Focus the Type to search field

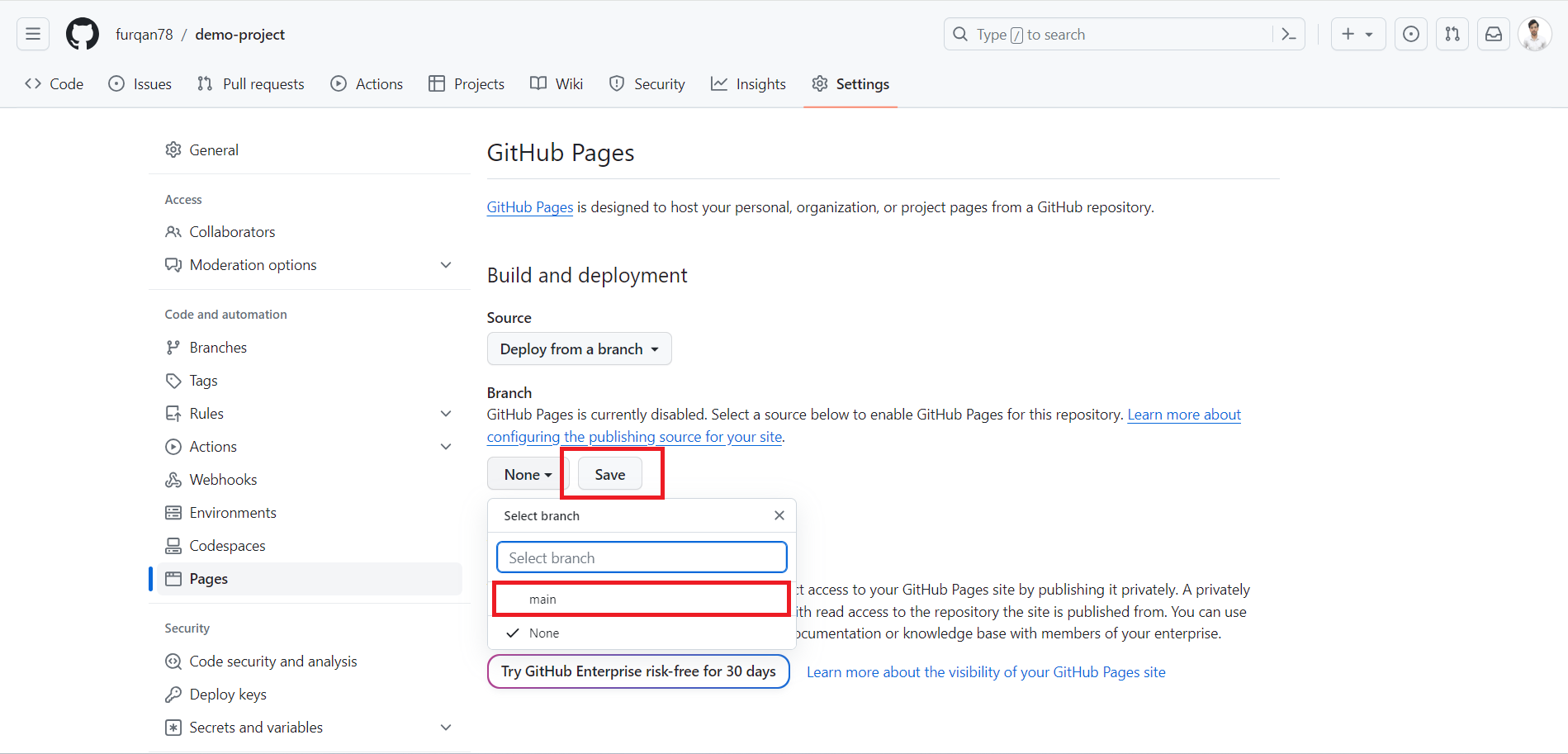tap(1124, 34)
